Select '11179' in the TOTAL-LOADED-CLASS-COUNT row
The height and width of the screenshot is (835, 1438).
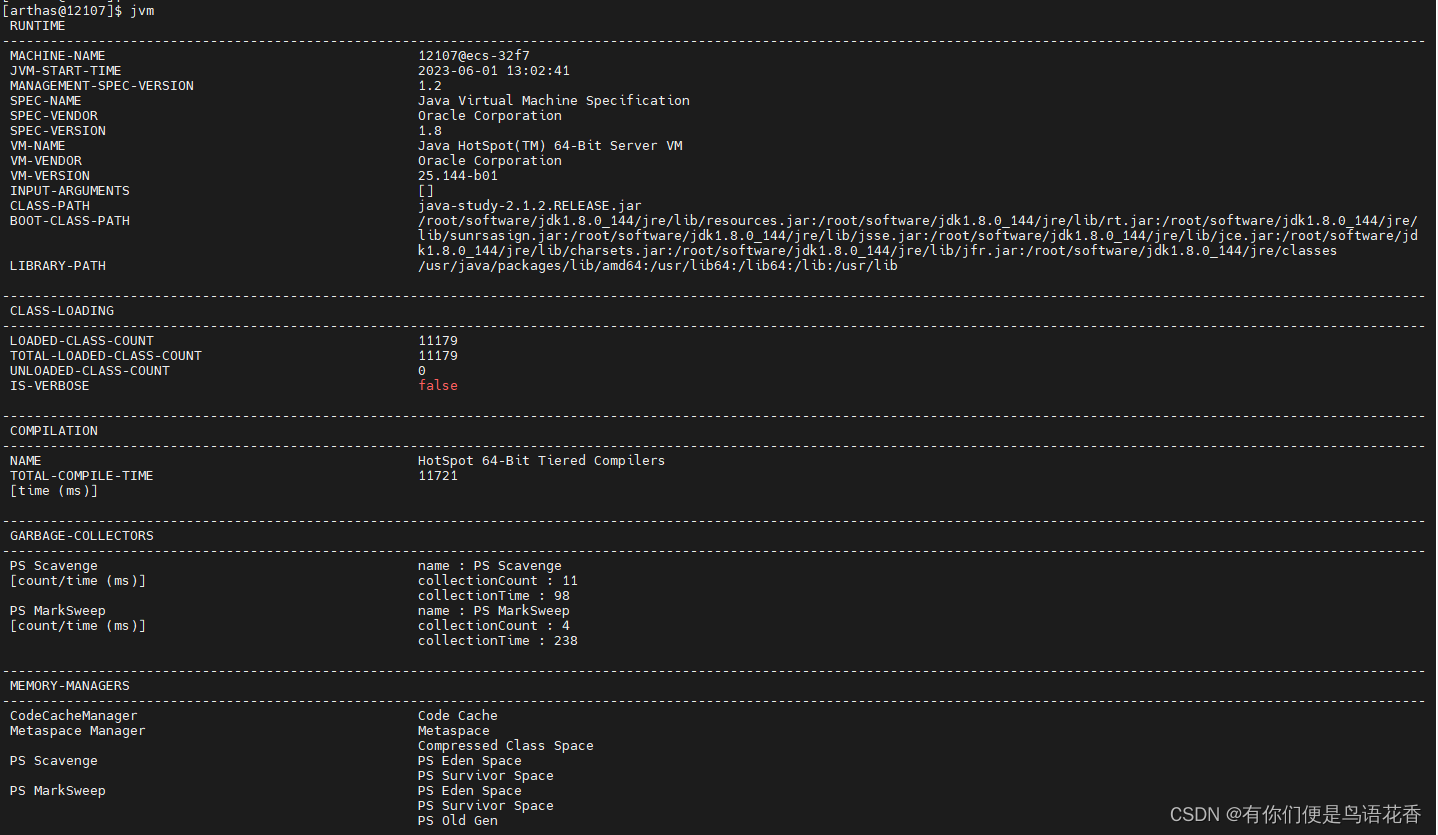438,356
